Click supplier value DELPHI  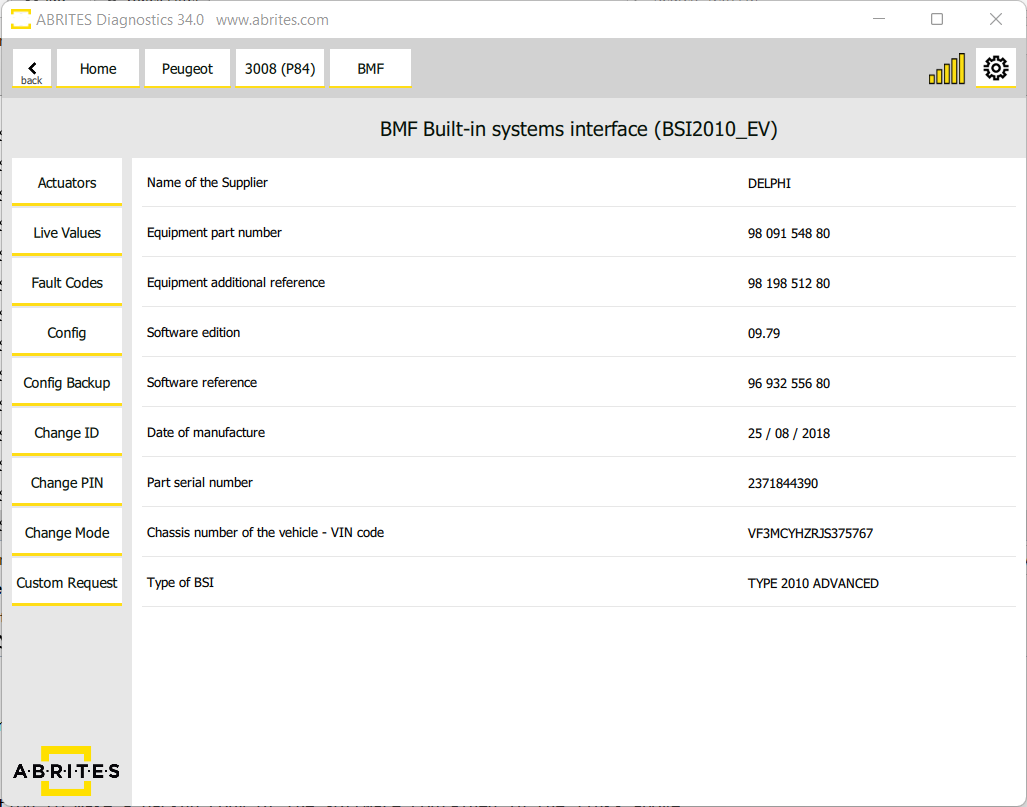pyautogui.click(x=769, y=183)
